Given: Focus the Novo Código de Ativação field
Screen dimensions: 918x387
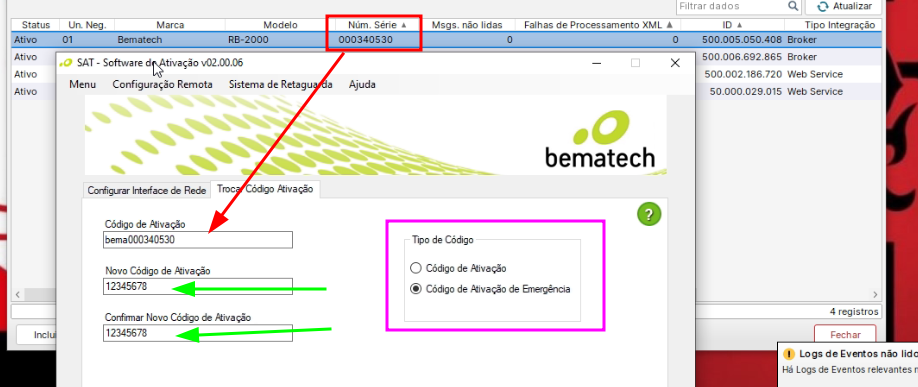Looking at the screenshot, I should (198, 287).
